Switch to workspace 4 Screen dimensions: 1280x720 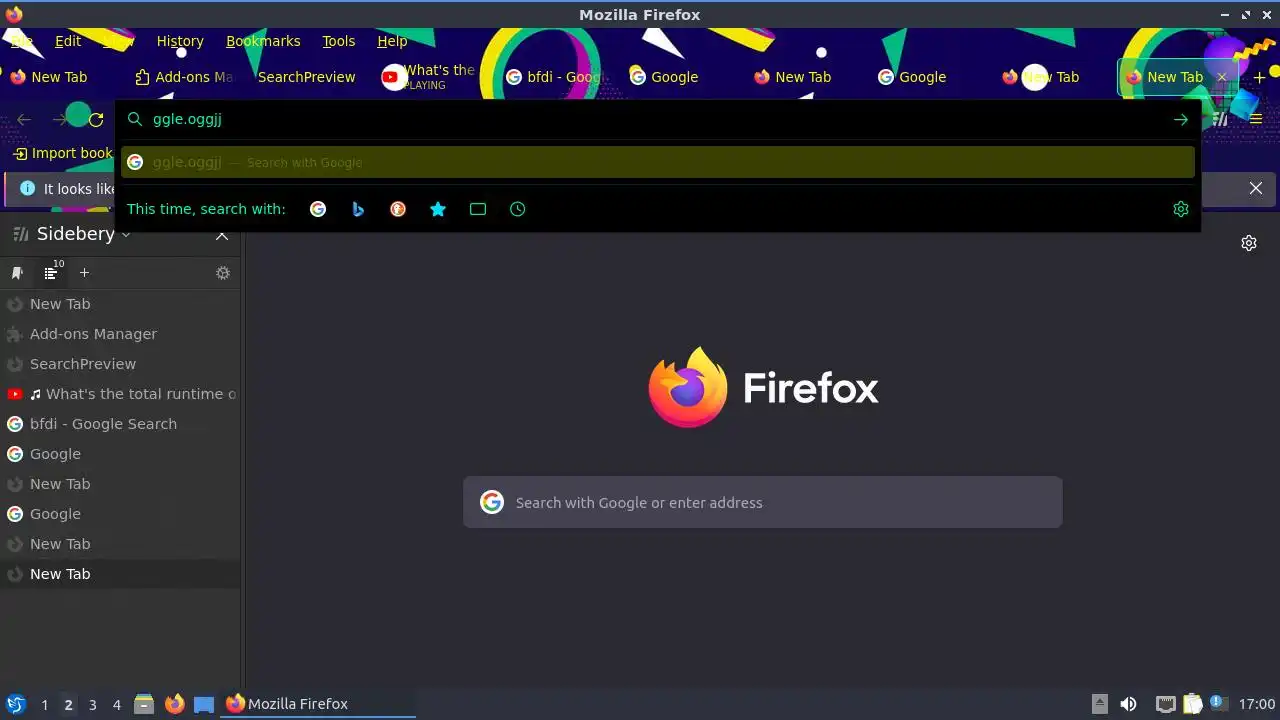[116, 704]
